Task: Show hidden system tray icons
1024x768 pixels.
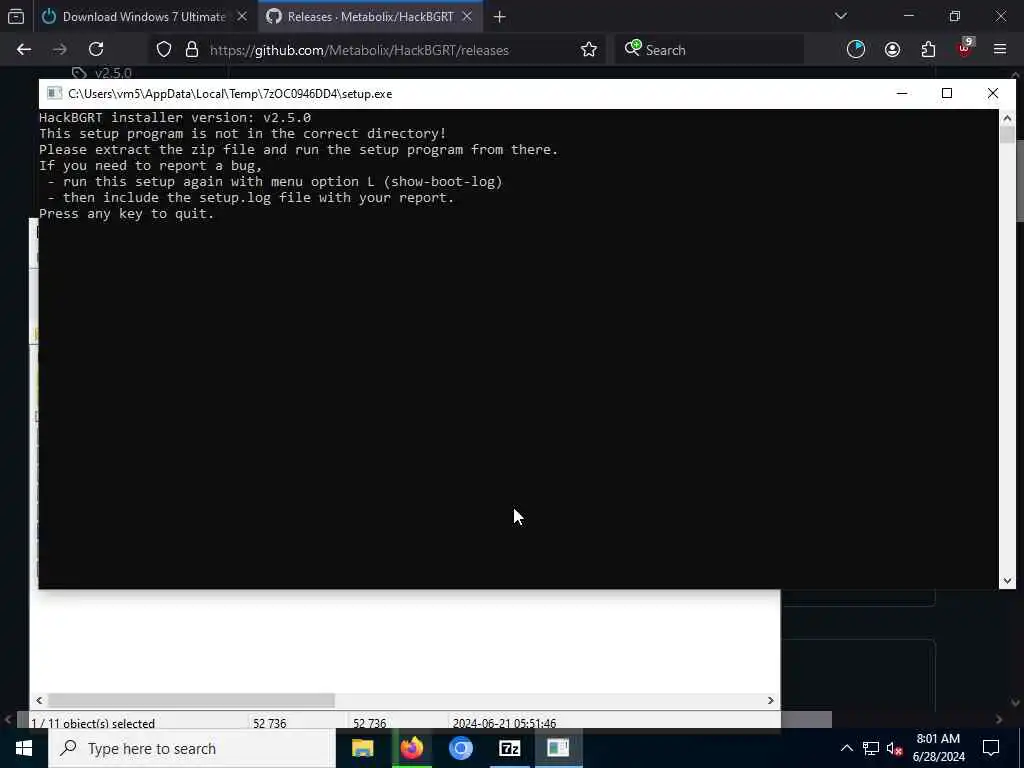Action: click(x=846, y=748)
